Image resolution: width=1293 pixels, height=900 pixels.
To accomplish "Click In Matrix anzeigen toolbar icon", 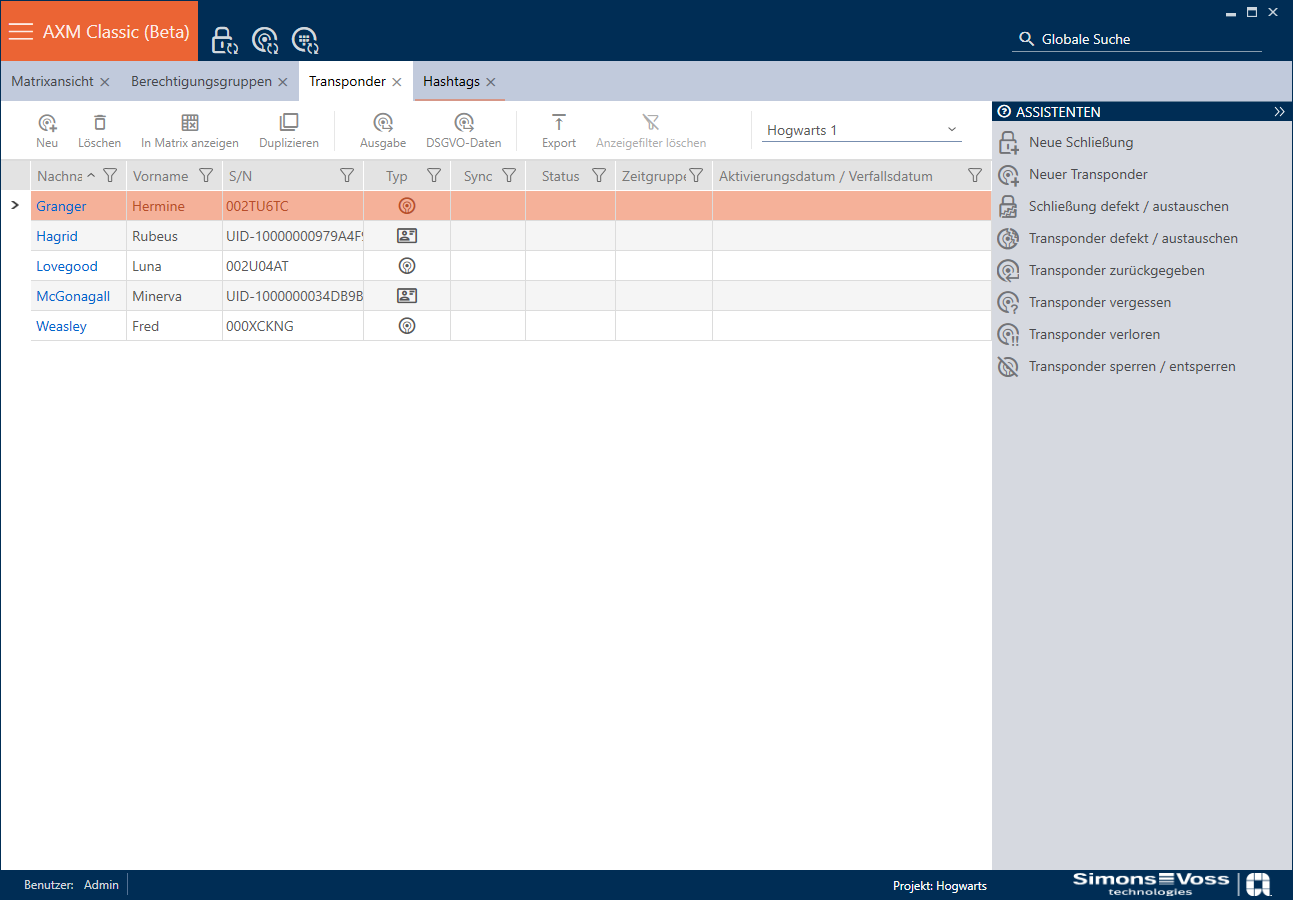I will point(189,123).
